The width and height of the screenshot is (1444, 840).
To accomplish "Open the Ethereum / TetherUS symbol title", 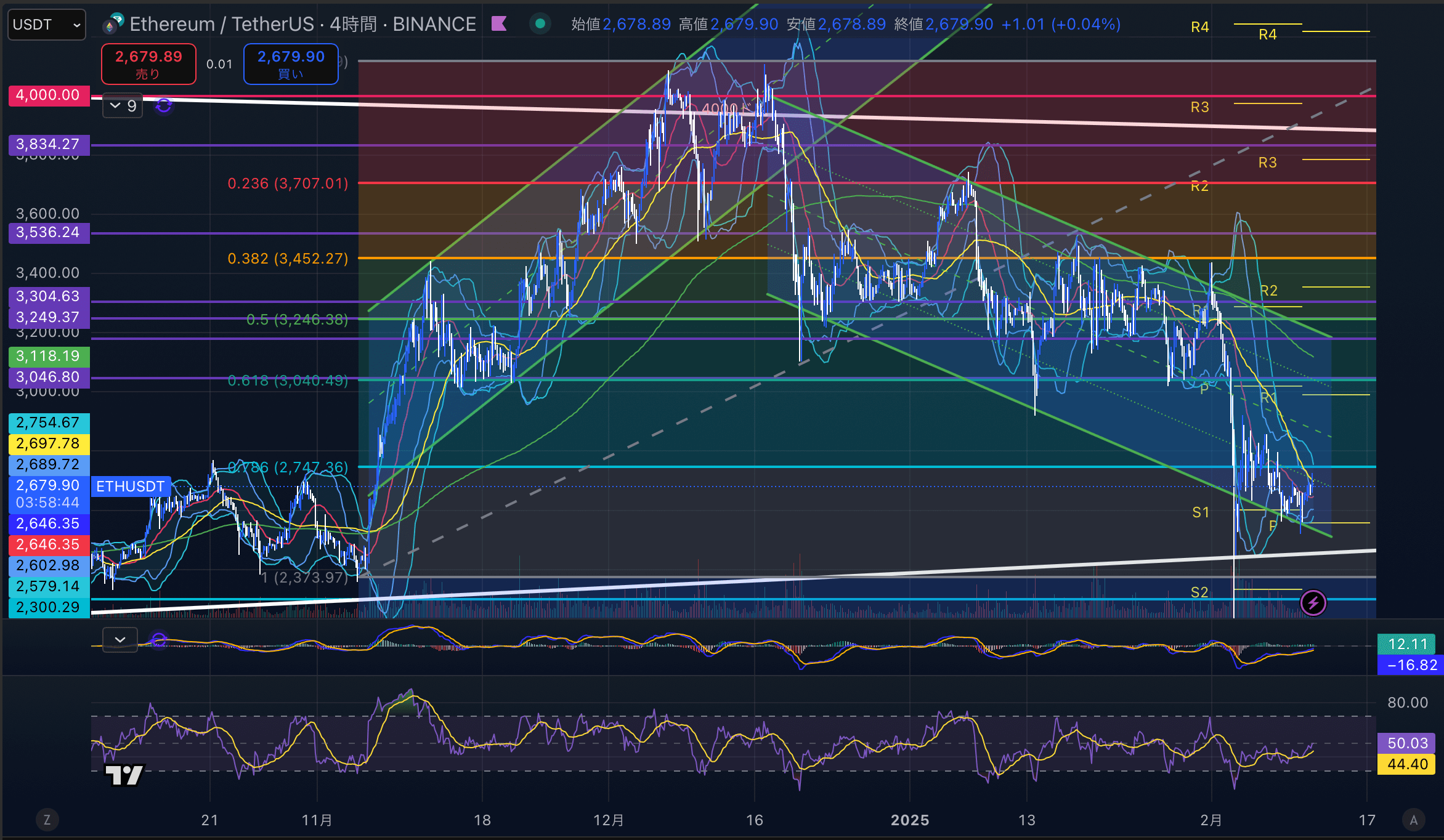I will (302, 24).
